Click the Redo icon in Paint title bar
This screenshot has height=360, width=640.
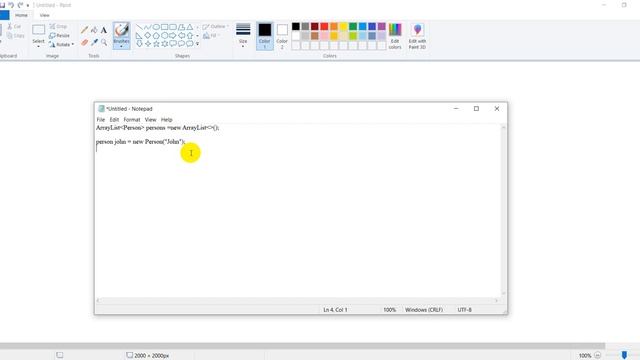20,5
